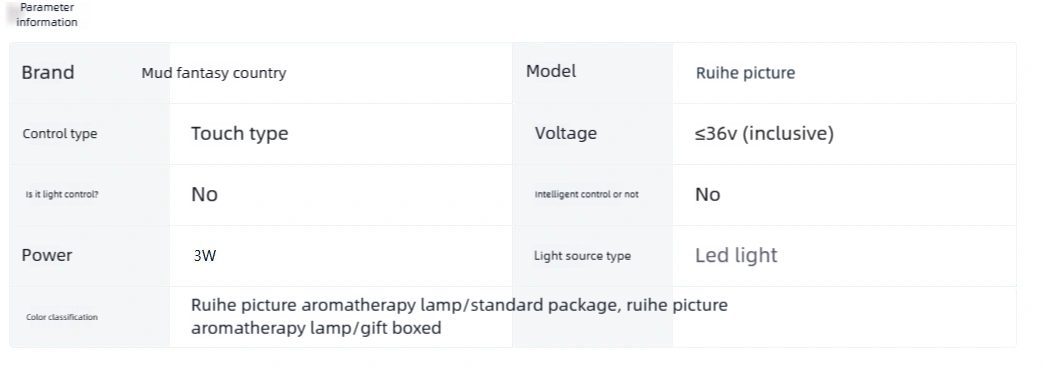Select the Color classification label
1044x370 pixels.
coord(62,317)
